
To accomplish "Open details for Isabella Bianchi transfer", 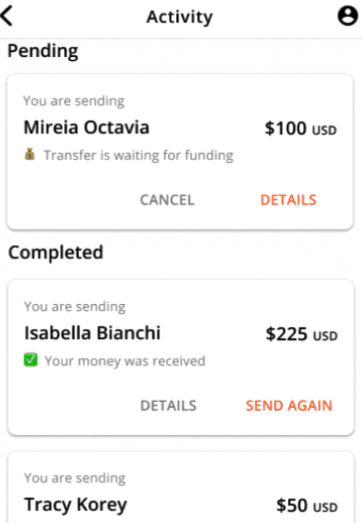I will [x=168, y=406].
